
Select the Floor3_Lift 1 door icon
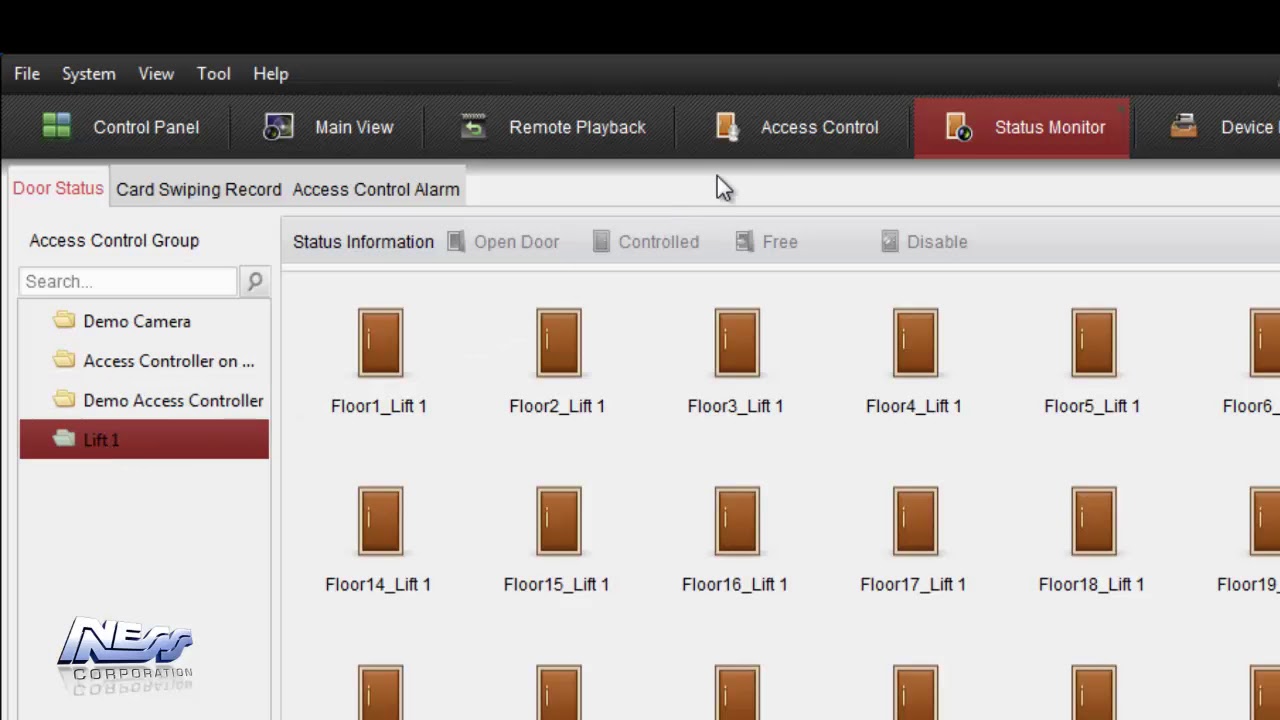point(737,343)
